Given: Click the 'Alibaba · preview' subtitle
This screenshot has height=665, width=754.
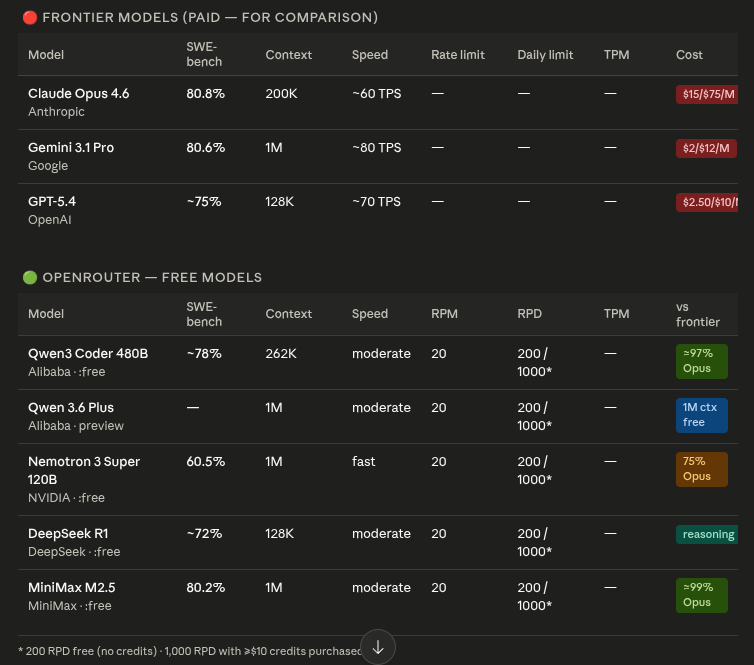Looking at the screenshot, I should tap(76, 426).
